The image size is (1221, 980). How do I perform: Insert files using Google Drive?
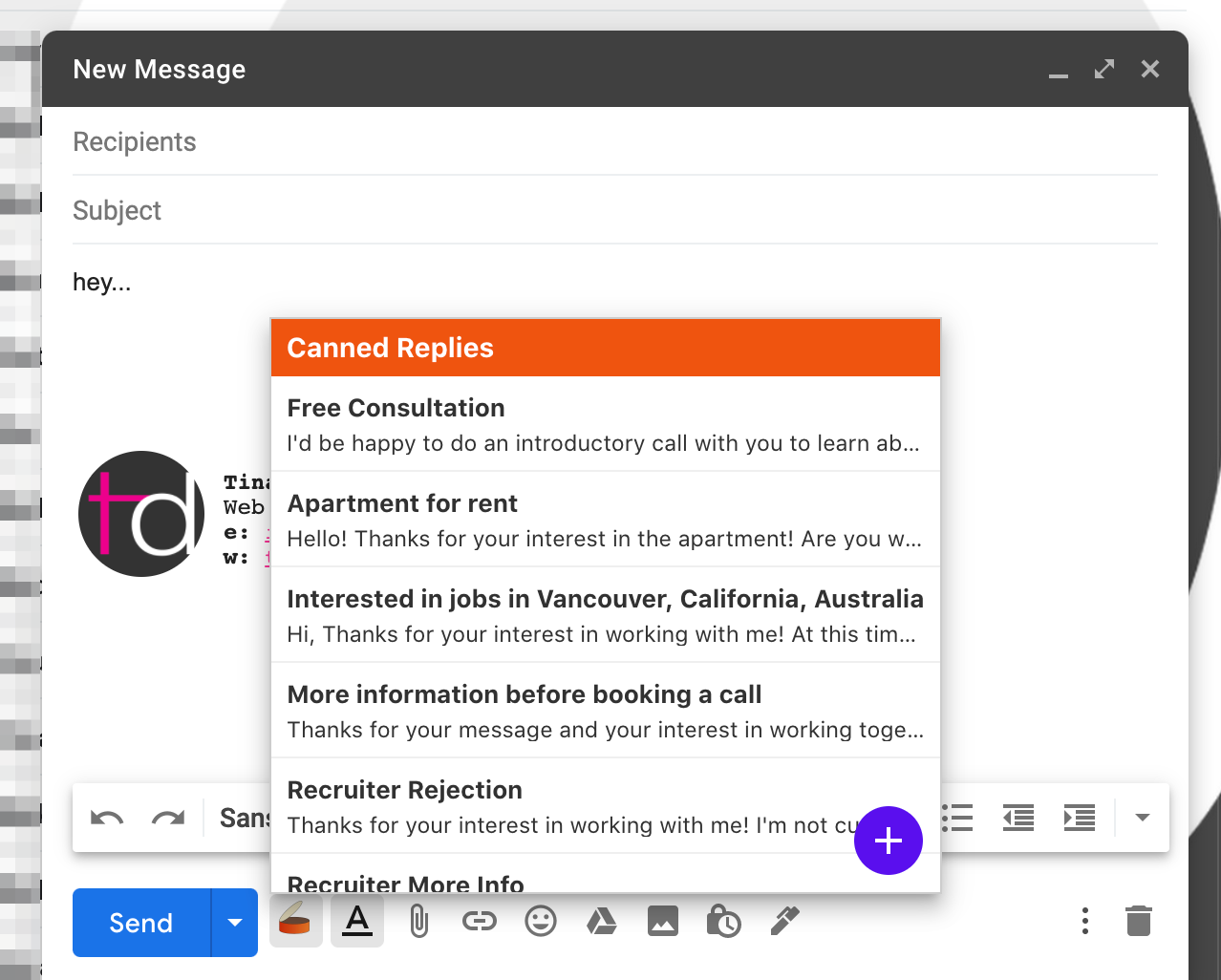[x=602, y=921]
